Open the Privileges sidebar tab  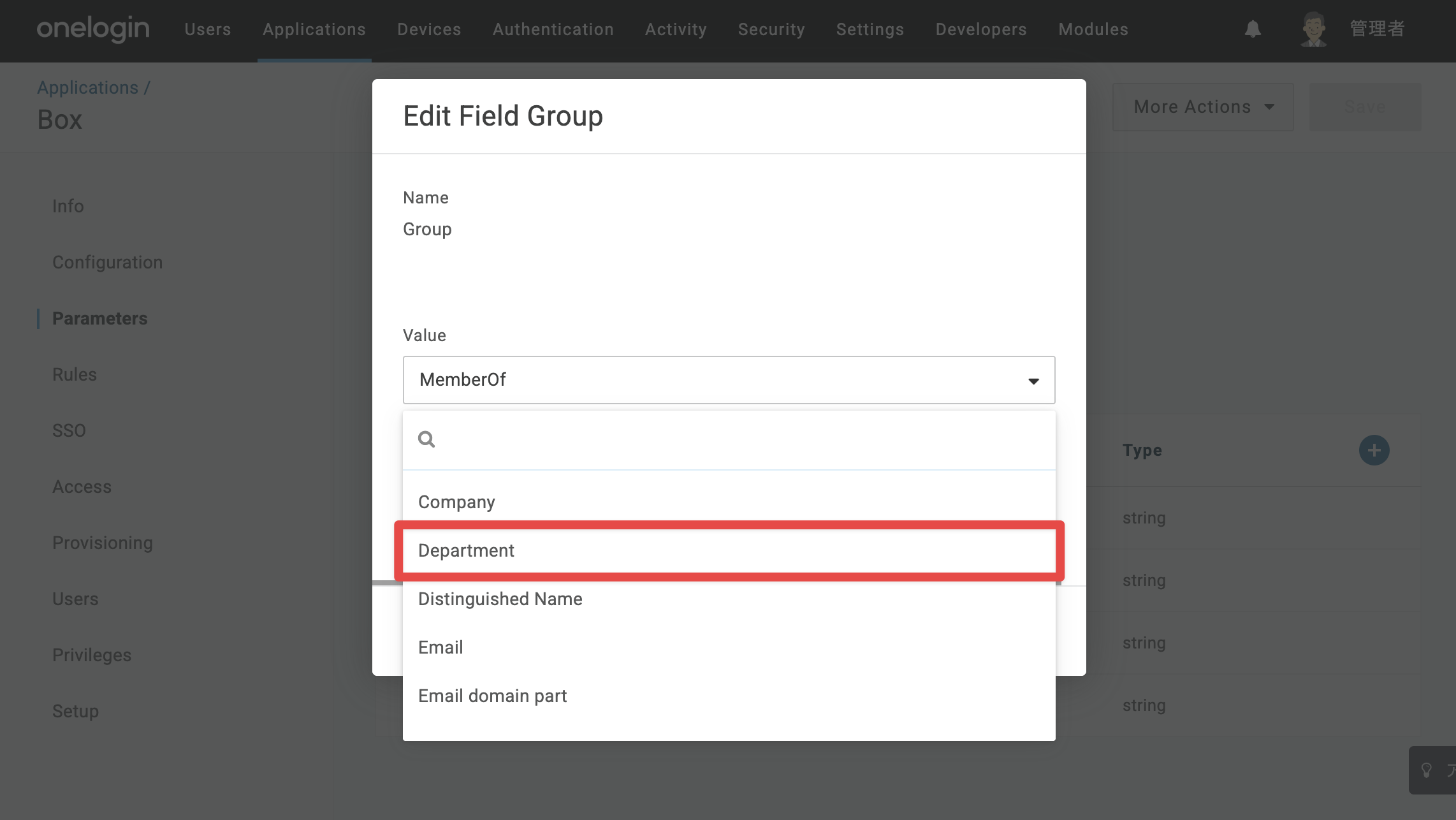point(92,655)
